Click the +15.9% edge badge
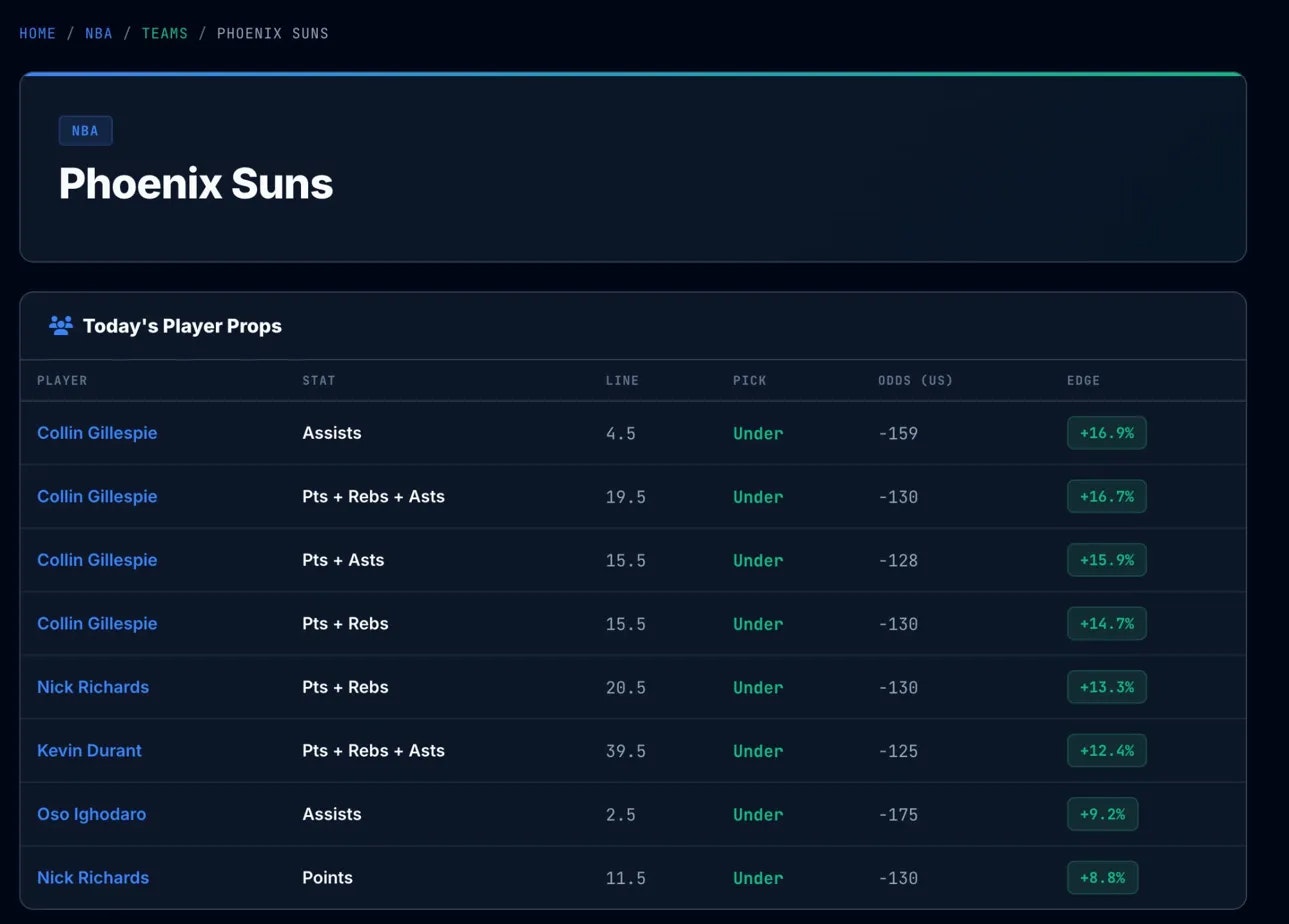Viewport: 1289px width, 924px height. coord(1107,560)
